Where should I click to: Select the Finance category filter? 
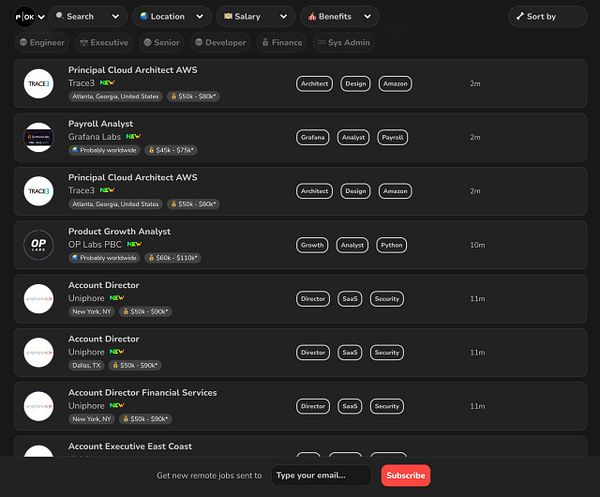click(x=282, y=42)
